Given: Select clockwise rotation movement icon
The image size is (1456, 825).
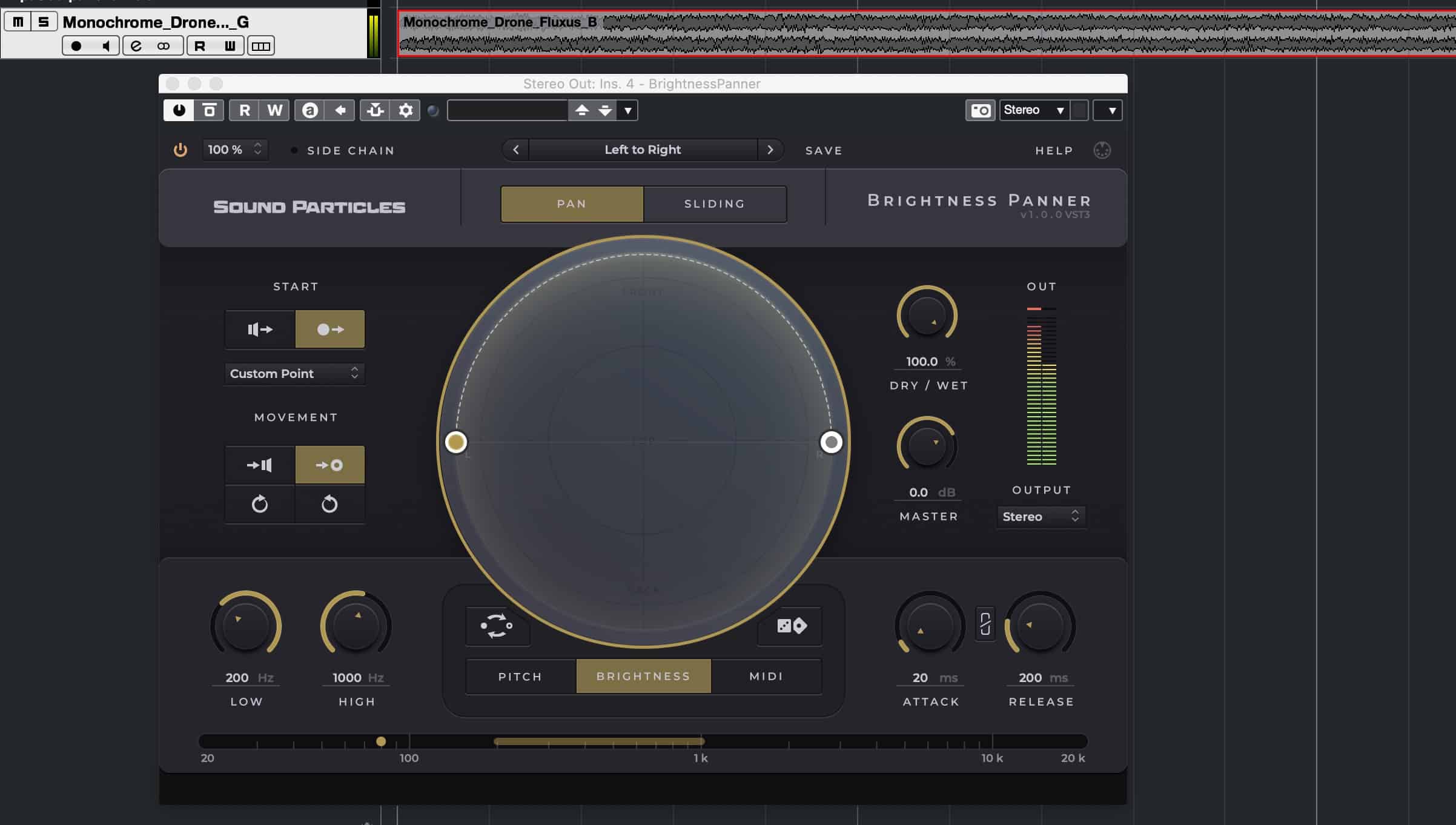Looking at the screenshot, I should (260, 503).
